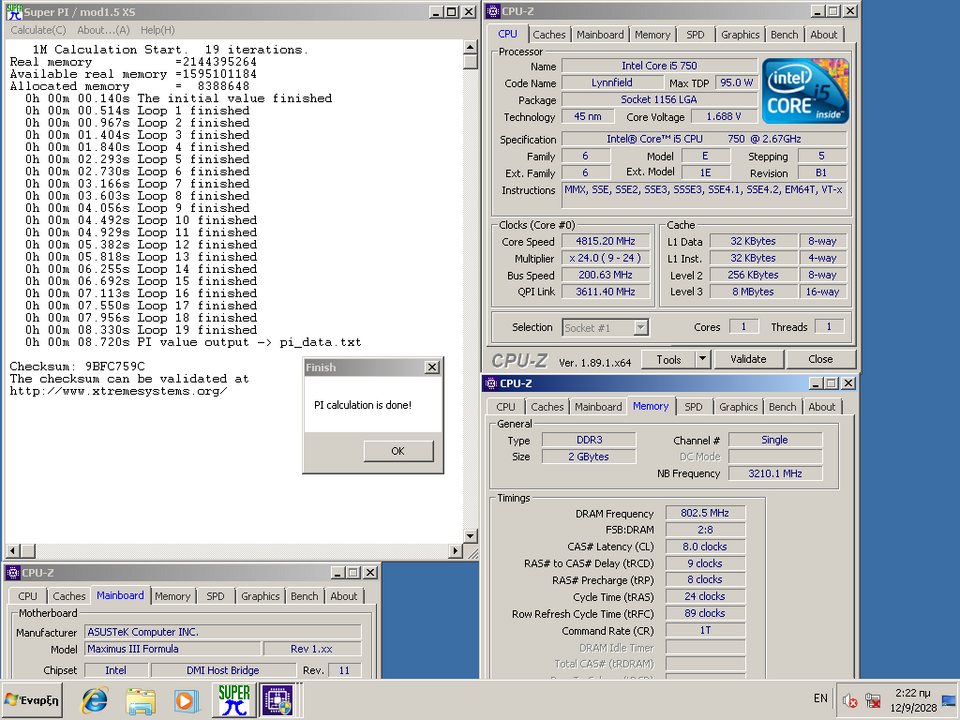Select Mainboard tab in CPU-Z Memory window
Screen dimensions: 960x720
tap(598, 407)
